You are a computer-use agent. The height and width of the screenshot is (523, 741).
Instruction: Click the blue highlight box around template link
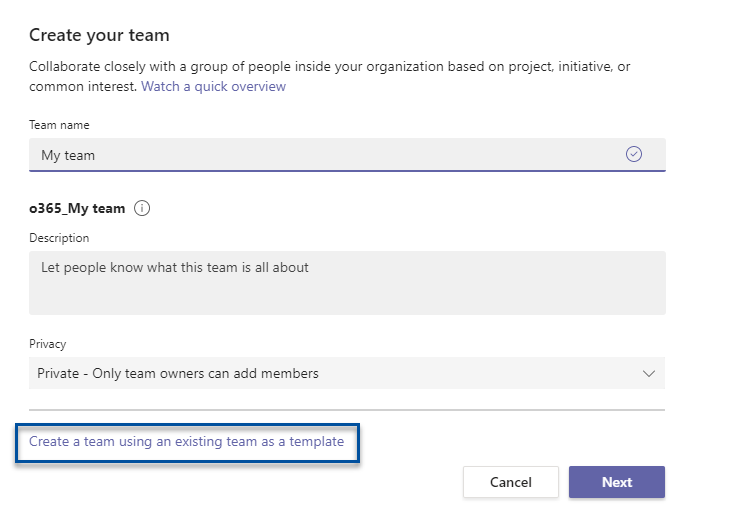click(187, 443)
